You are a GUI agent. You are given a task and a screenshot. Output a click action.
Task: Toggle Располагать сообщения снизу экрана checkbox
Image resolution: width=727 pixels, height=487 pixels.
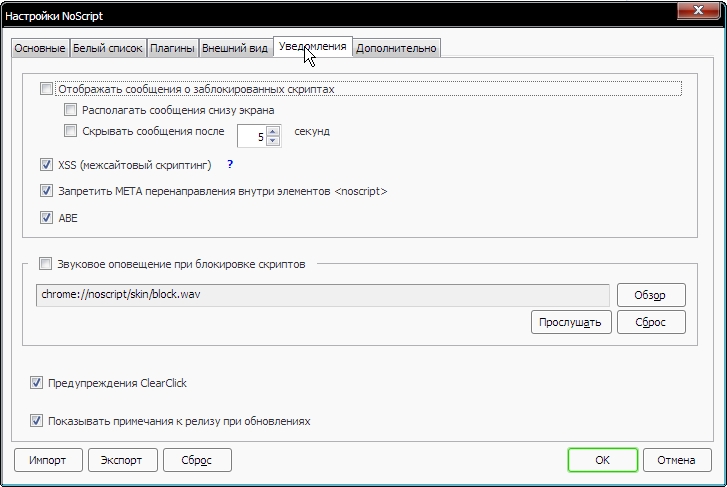[70, 109]
